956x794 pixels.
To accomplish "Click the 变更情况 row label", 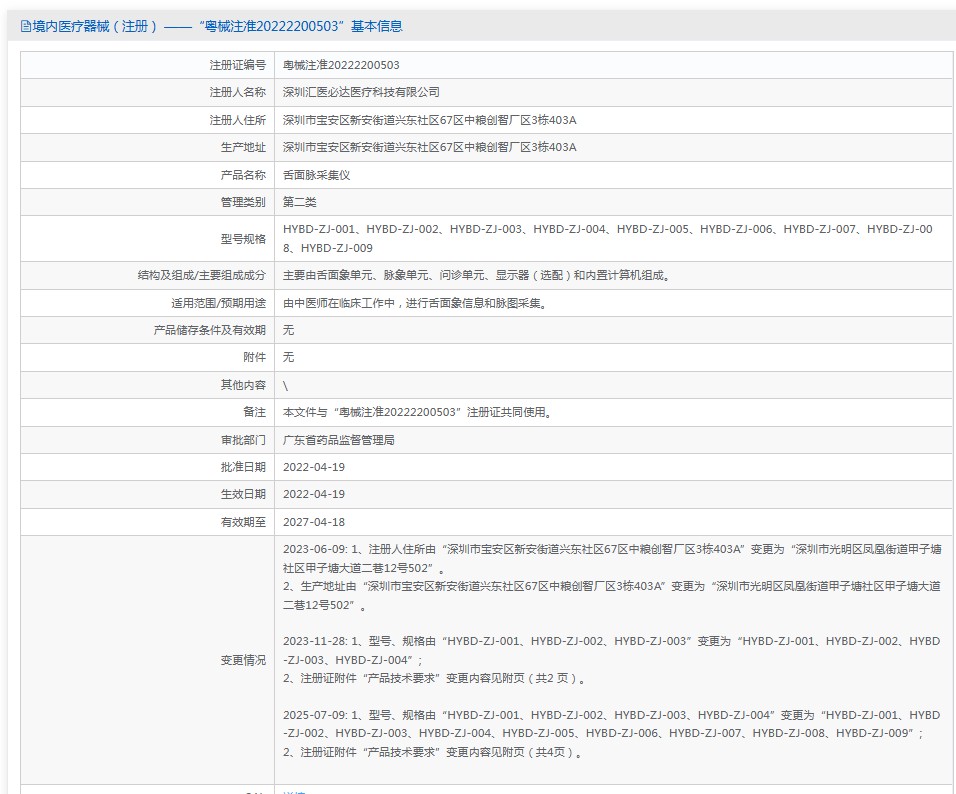I will click(243, 660).
